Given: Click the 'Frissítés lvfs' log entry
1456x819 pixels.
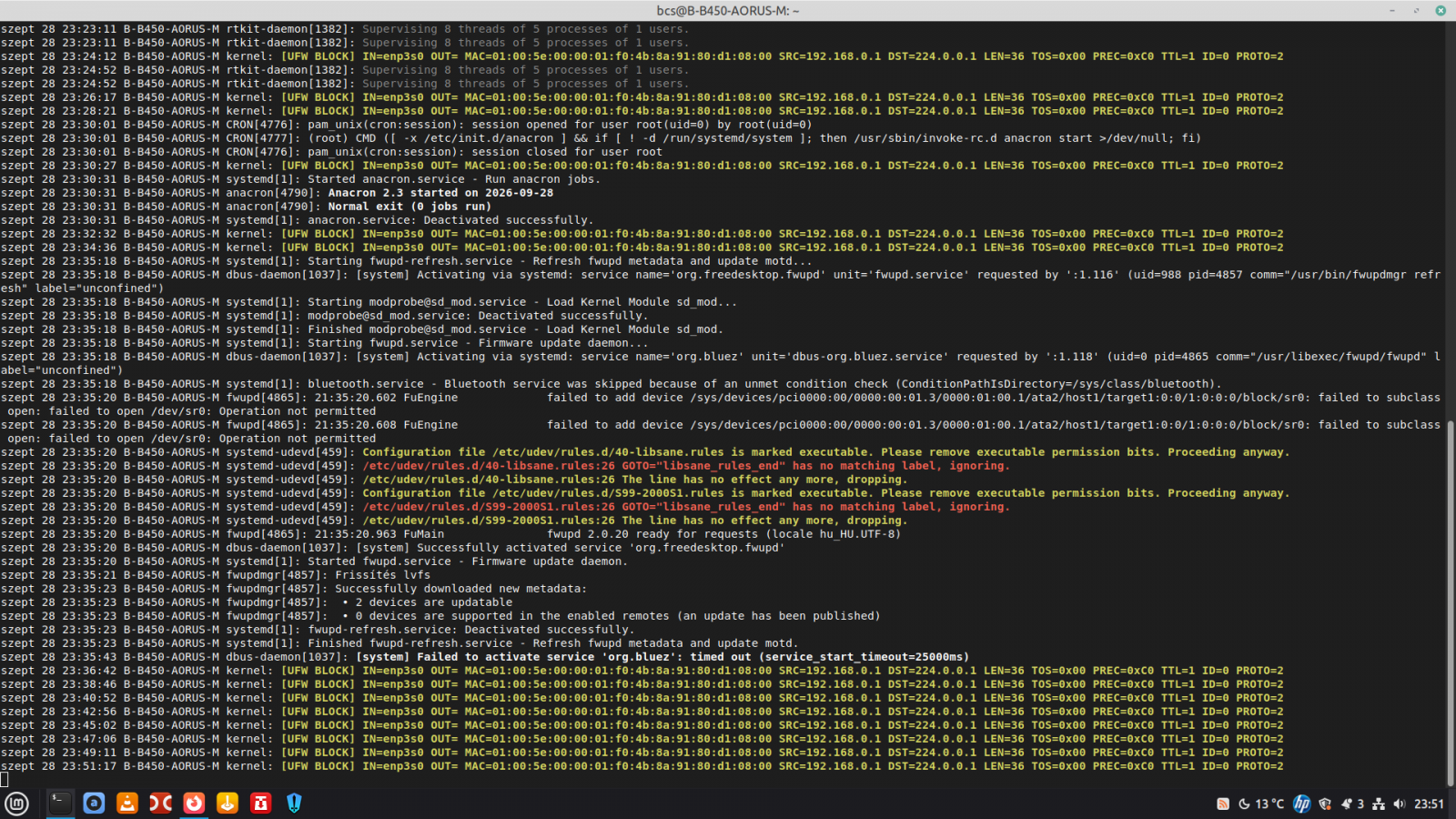Looking at the screenshot, I should point(382,575).
